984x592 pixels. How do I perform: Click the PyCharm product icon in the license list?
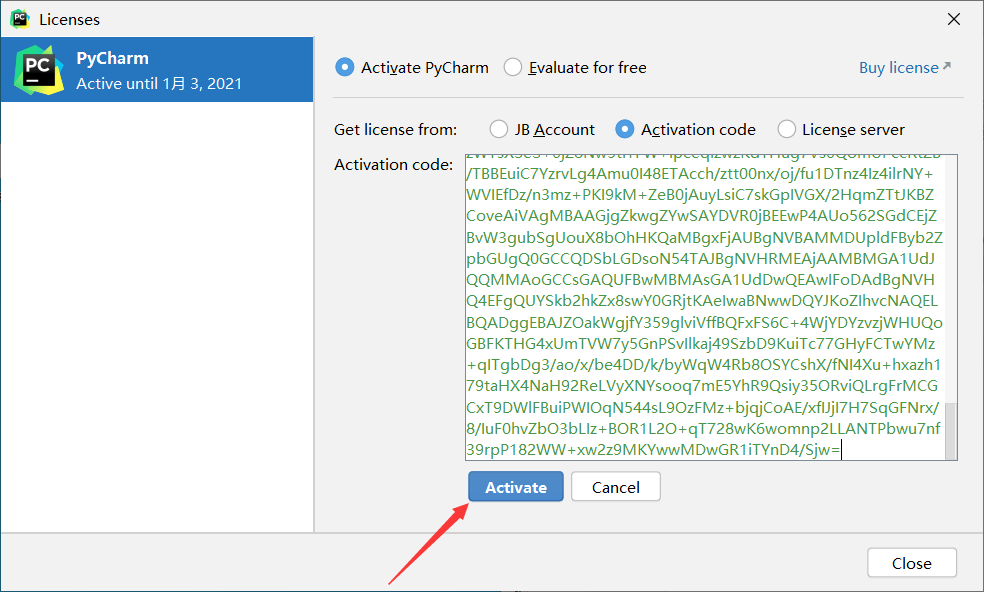39,70
